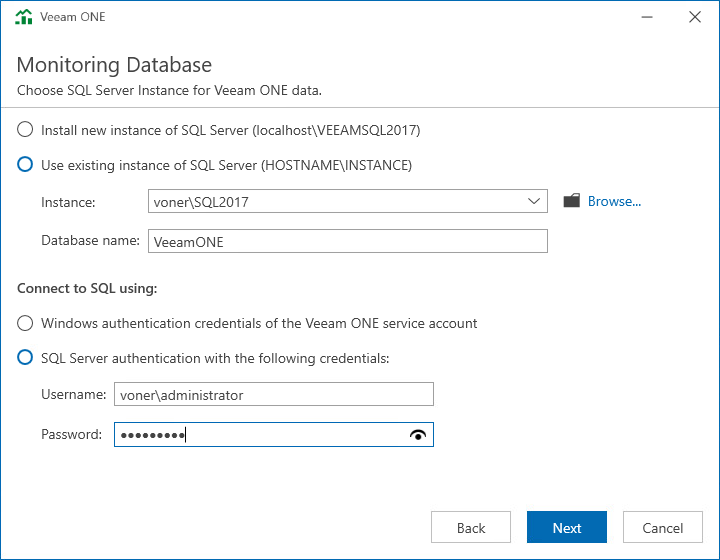Close the Veeam ONE installer window

click(x=695, y=17)
